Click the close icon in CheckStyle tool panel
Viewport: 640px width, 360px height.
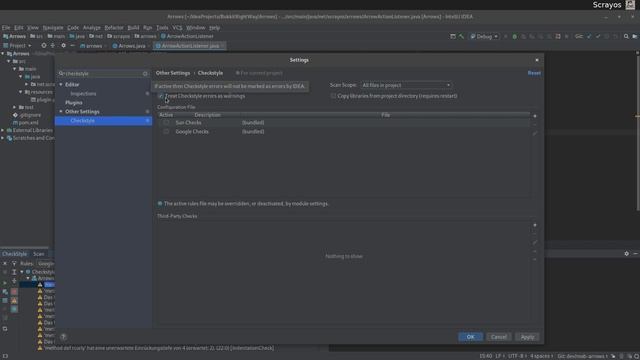click(5, 264)
